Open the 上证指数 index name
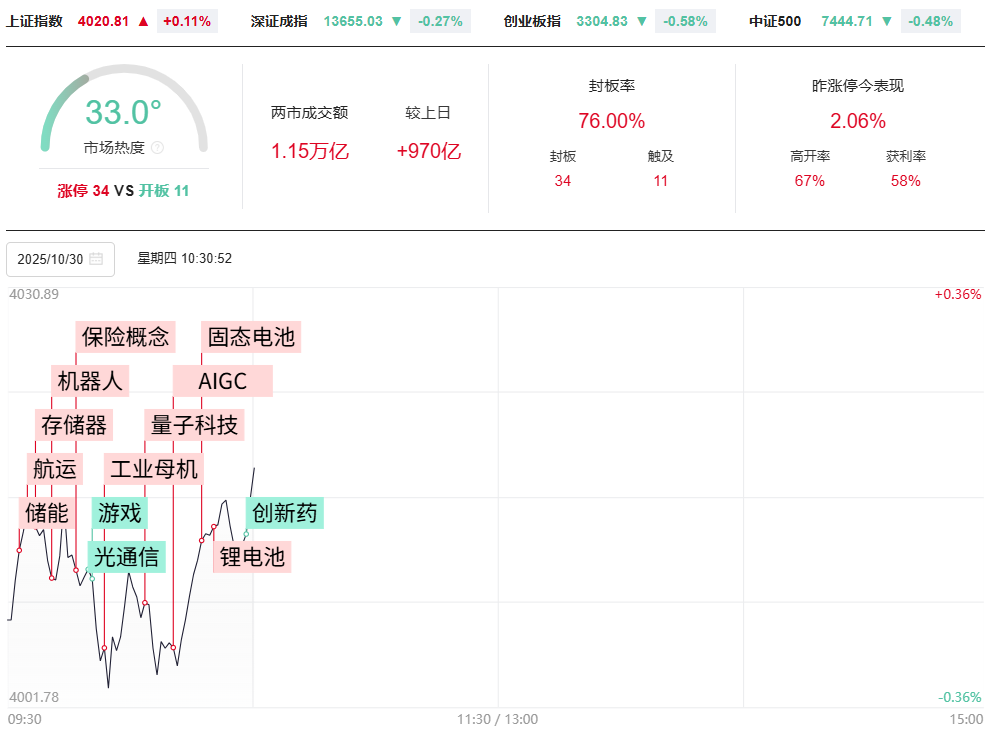 34,21
